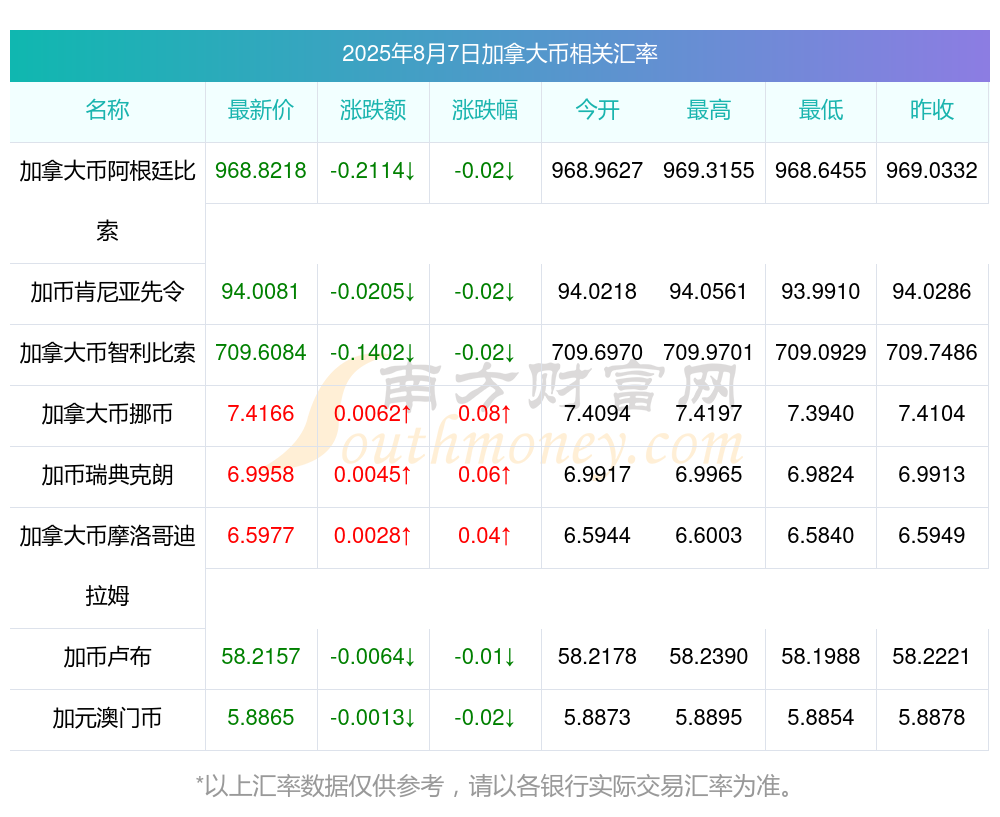This screenshot has height=817, width=1000.
Task: Click previous close 94.0286
Action: 932,291
